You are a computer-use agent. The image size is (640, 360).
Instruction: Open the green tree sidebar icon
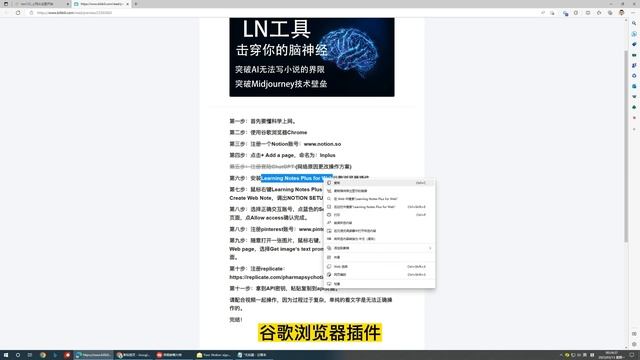coord(634,107)
